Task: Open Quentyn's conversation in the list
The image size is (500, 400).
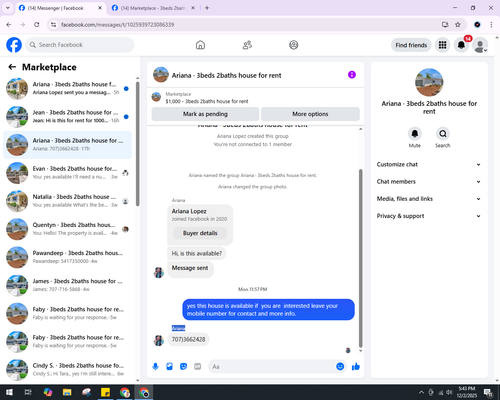Action: (68, 229)
